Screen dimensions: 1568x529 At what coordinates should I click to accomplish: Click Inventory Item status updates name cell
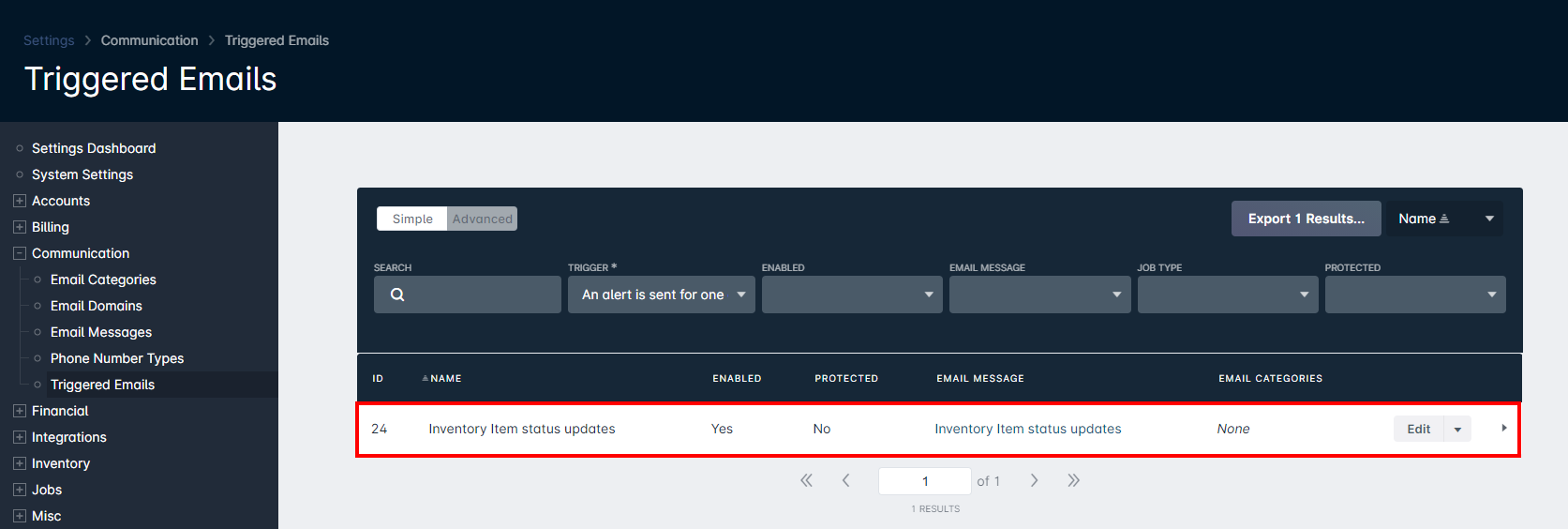pos(522,429)
